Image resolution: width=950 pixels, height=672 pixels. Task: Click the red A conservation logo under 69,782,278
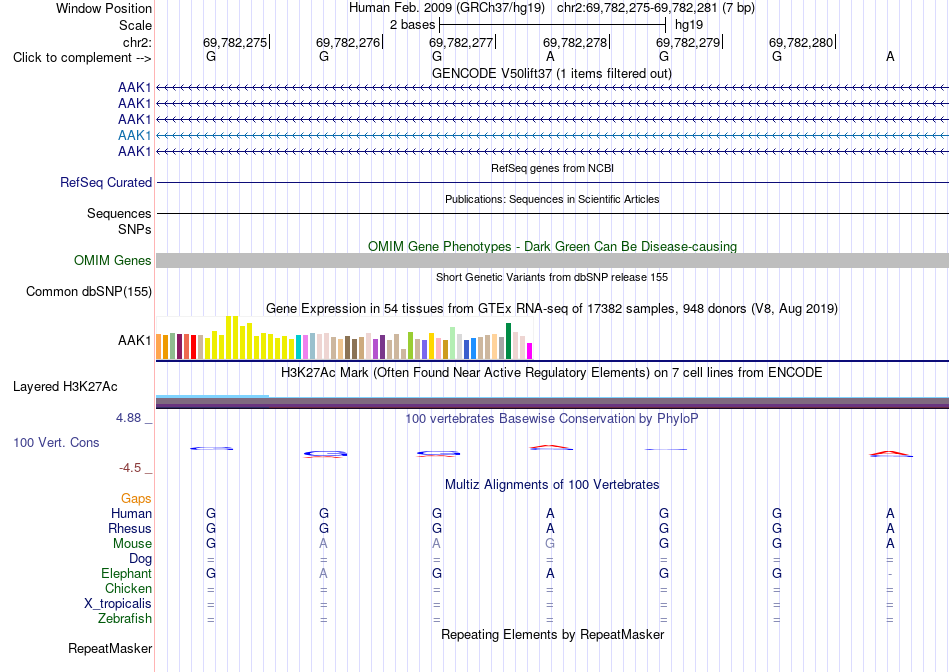pyautogui.click(x=550, y=448)
